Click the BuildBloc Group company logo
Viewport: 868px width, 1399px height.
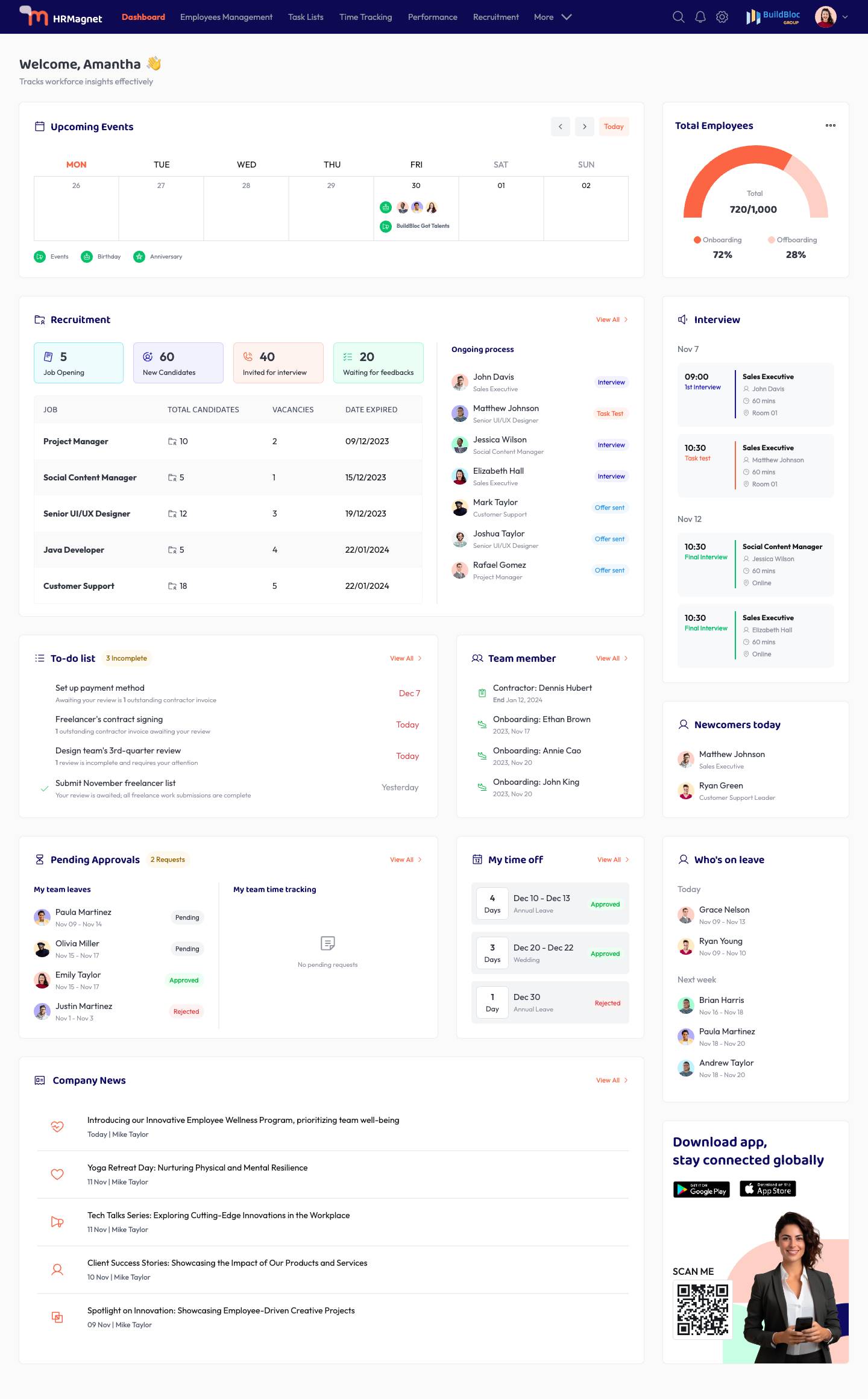[x=773, y=17]
